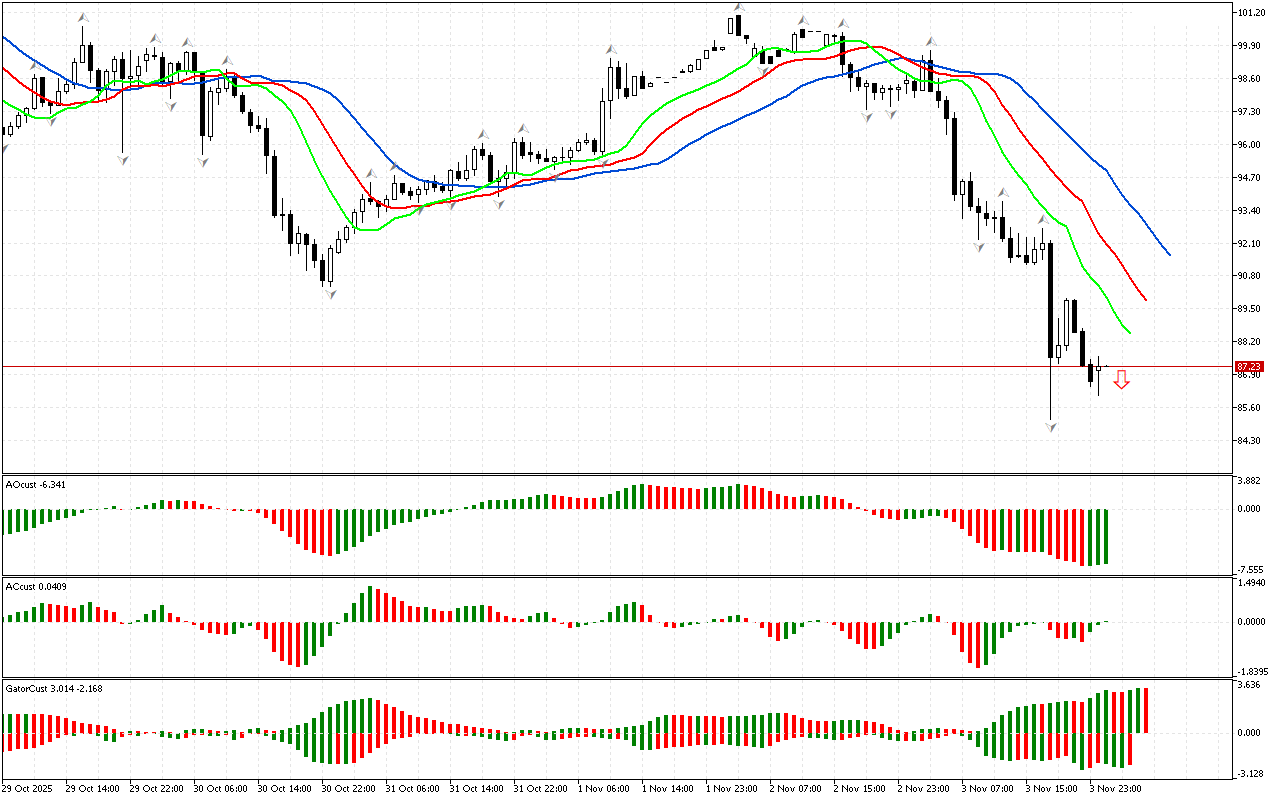Click the red 87.23 current price tag
Screen dimensions: 1280x800
1248,367
